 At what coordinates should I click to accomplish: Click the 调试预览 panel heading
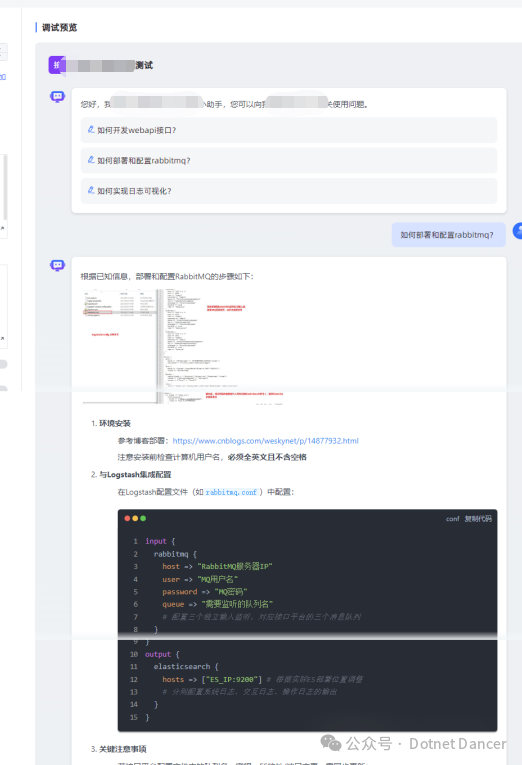pyautogui.click(x=60, y=27)
